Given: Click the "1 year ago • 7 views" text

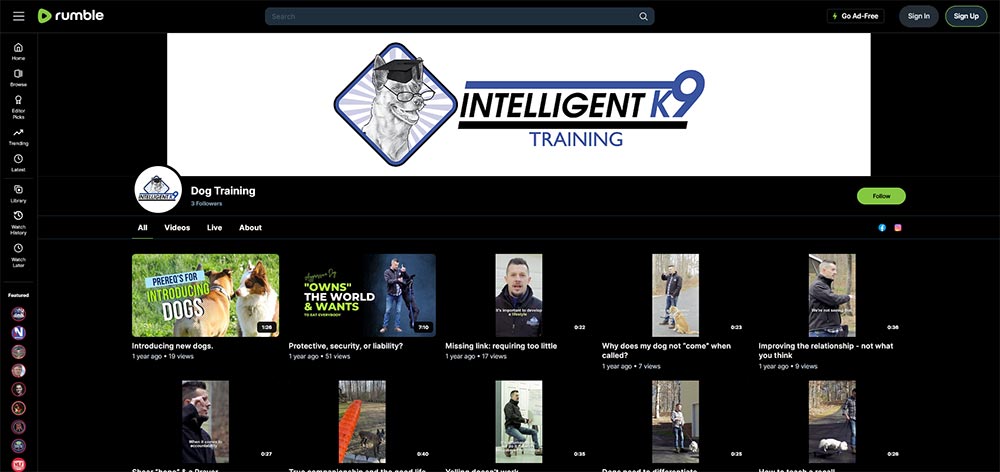Looking at the screenshot, I should pyautogui.click(x=631, y=367).
